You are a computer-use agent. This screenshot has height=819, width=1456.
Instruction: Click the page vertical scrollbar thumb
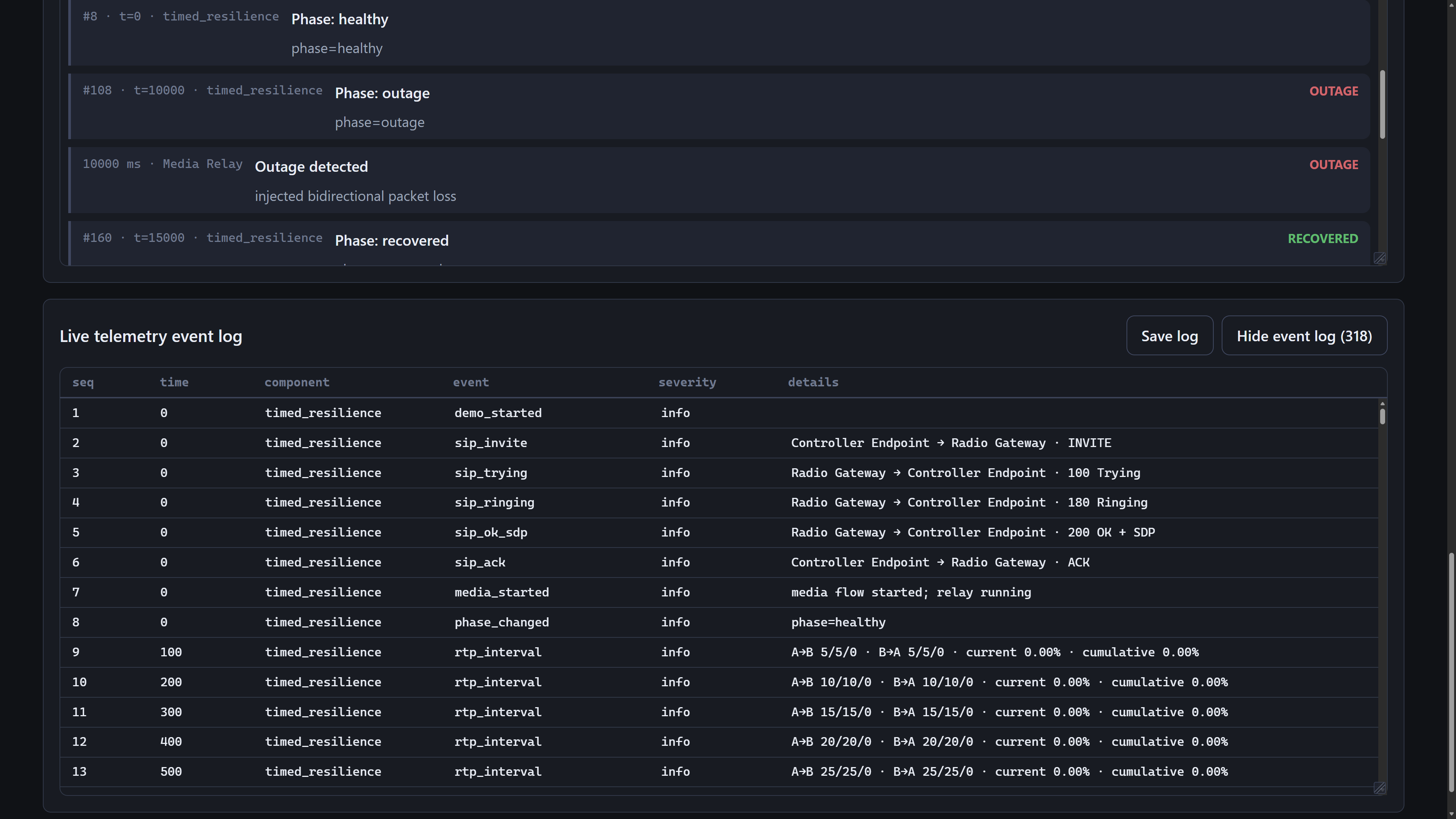click(1451, 673)
